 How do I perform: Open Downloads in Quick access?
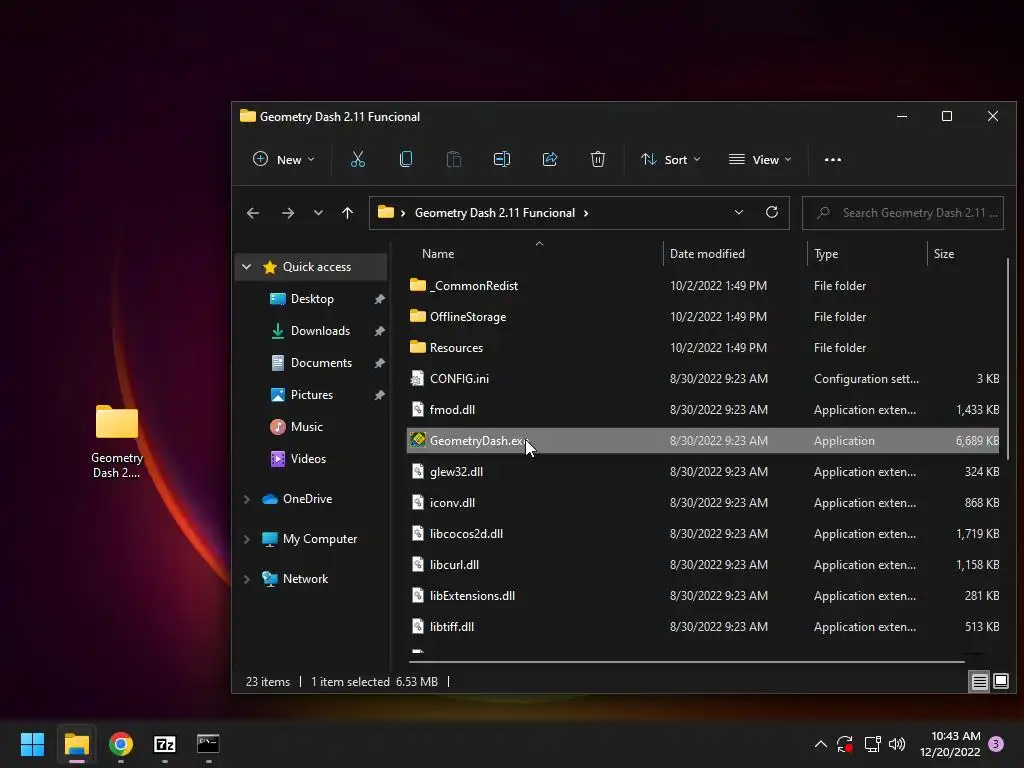click(320, 330)
